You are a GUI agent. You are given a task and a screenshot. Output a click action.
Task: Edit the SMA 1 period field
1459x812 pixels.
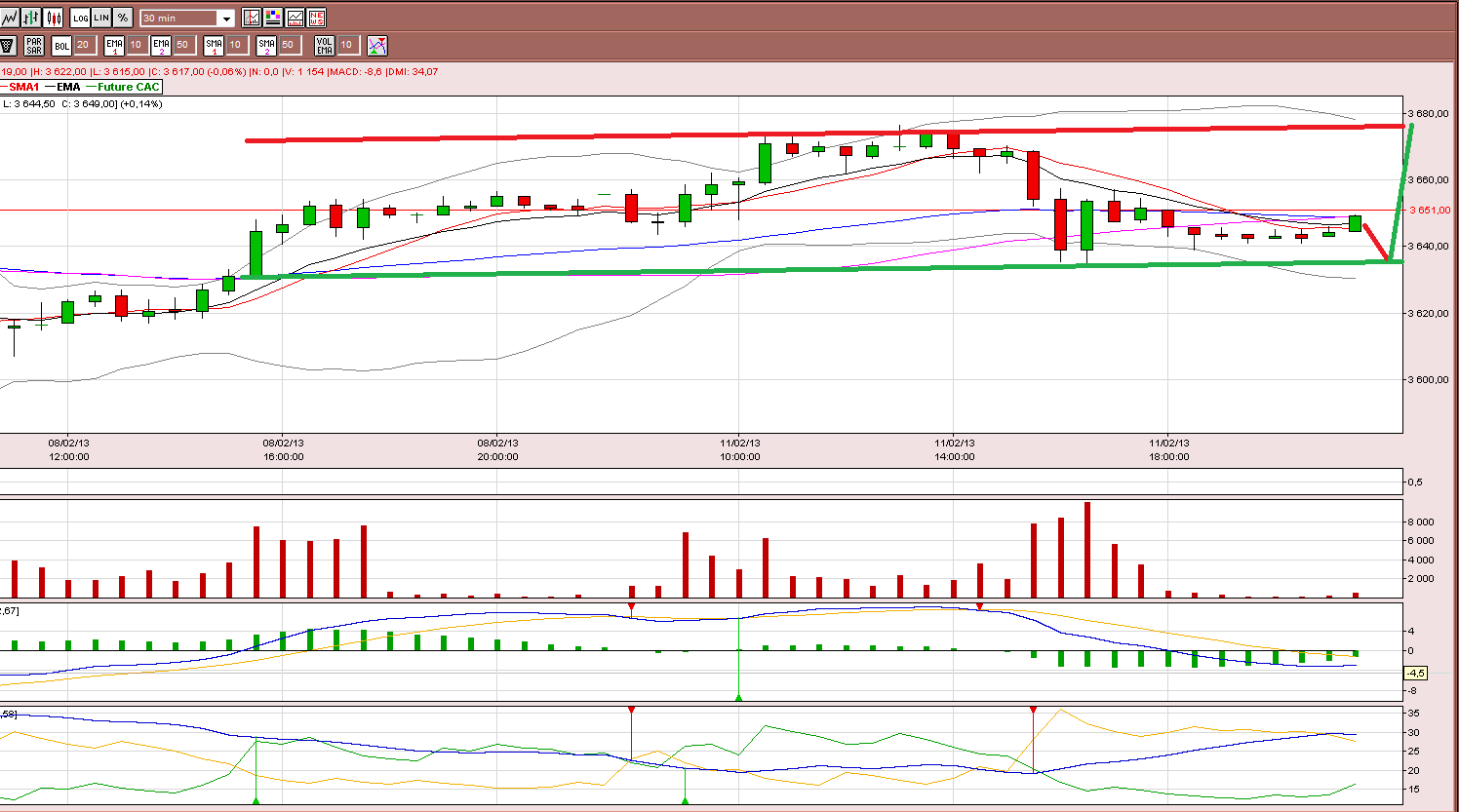(236, 45)
